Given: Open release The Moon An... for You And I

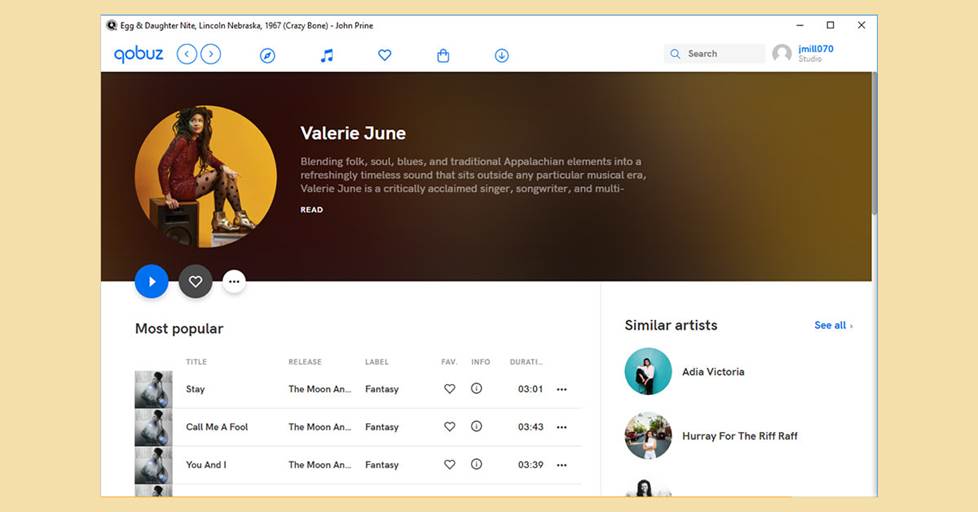Looking at the screenshot, I should pos(319,465).
